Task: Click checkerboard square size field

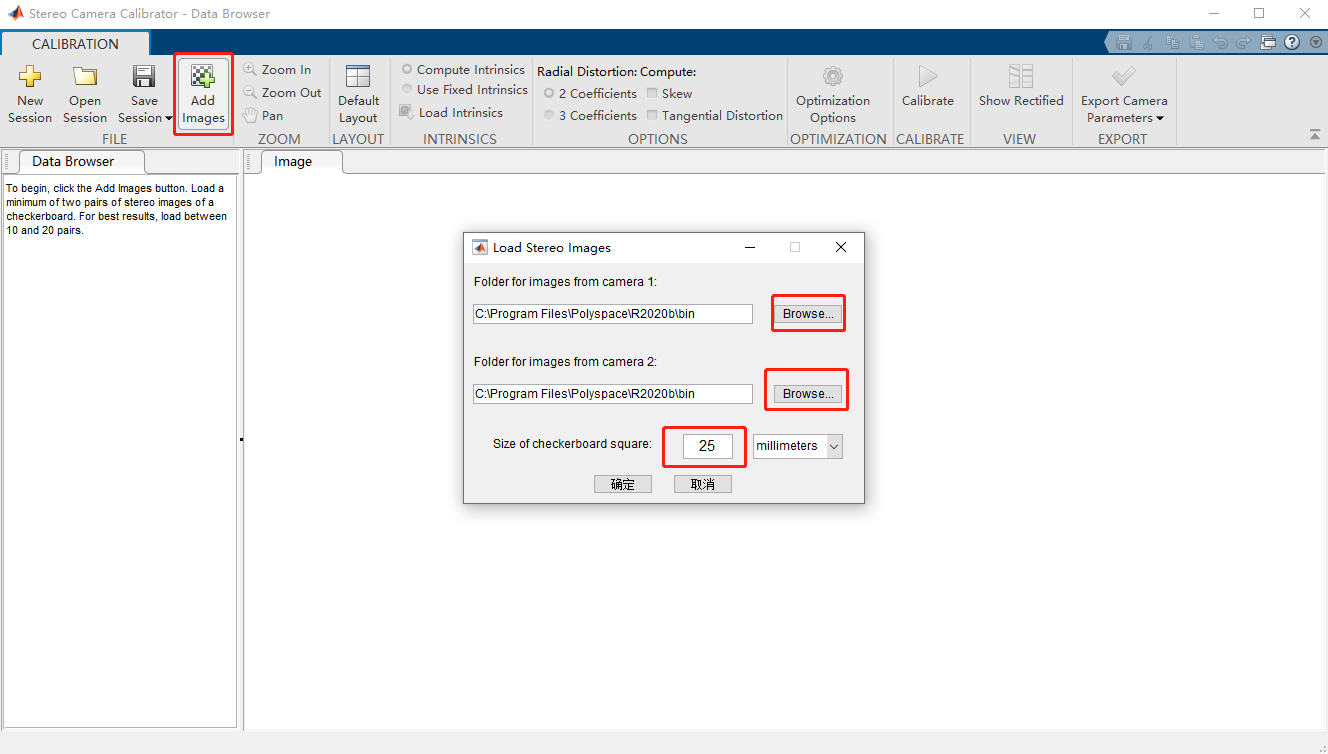Action: (x=708, y=446)
